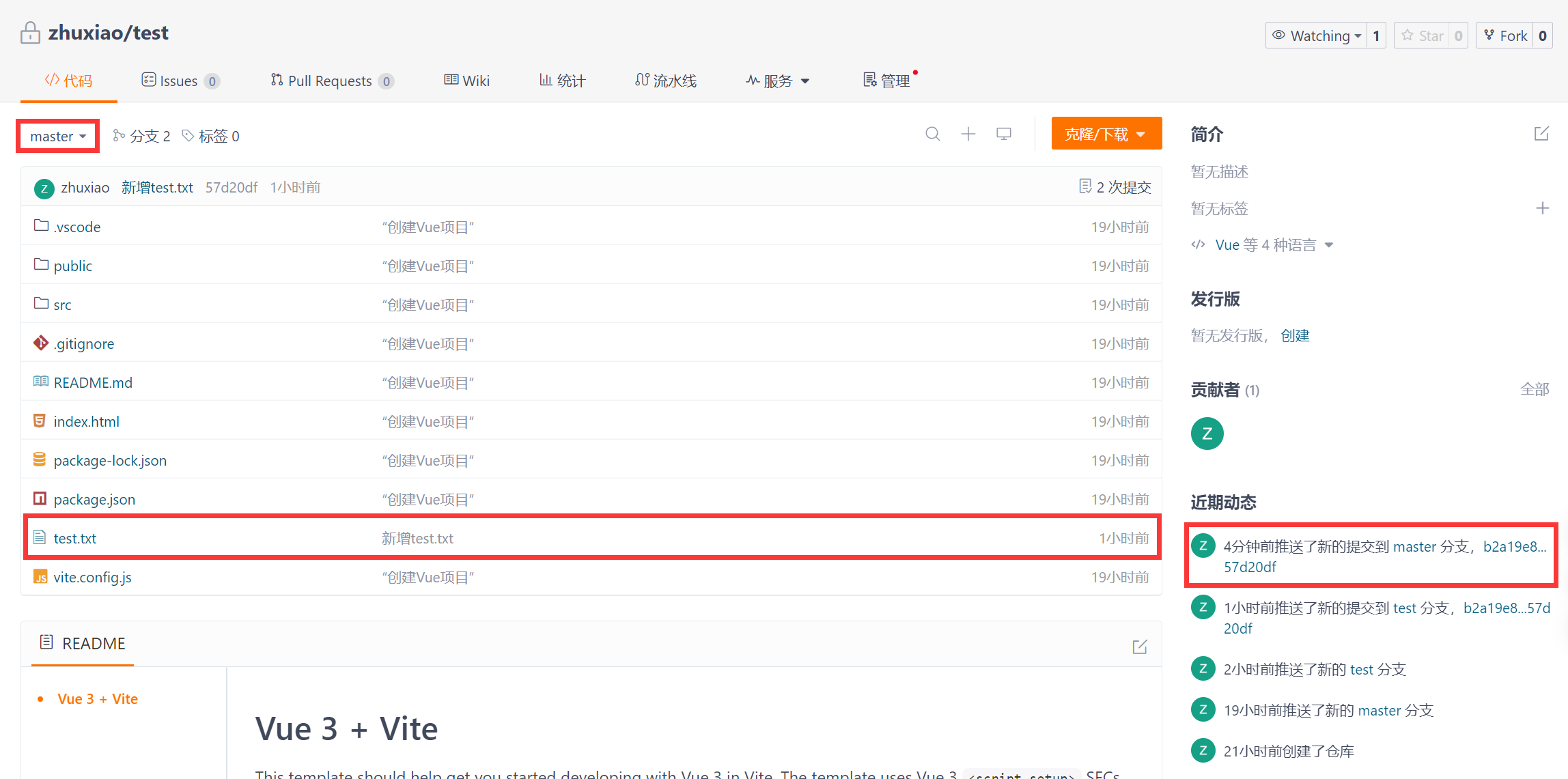Click the plus icon to add file
1568x779 pixels.
[x=968, y=134]
